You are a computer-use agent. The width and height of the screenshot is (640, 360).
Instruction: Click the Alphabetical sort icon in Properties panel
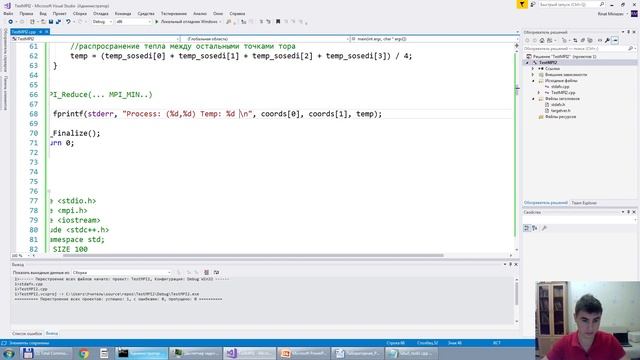pos(535,228)
